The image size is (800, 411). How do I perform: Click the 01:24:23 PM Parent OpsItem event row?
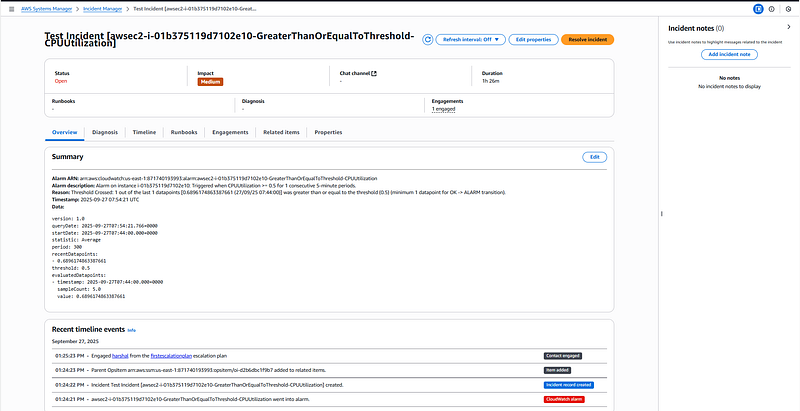click(329, 370)
